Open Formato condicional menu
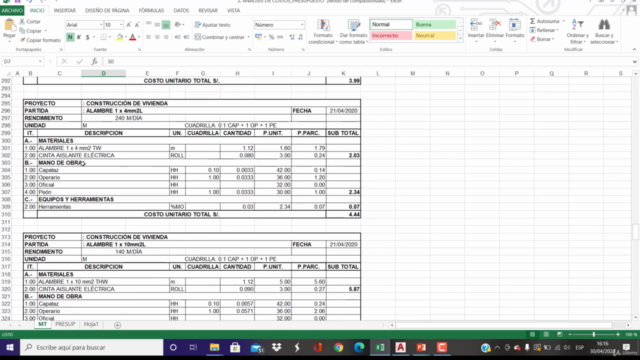Screen dimensions: 640x360 [x=322, y=32]
